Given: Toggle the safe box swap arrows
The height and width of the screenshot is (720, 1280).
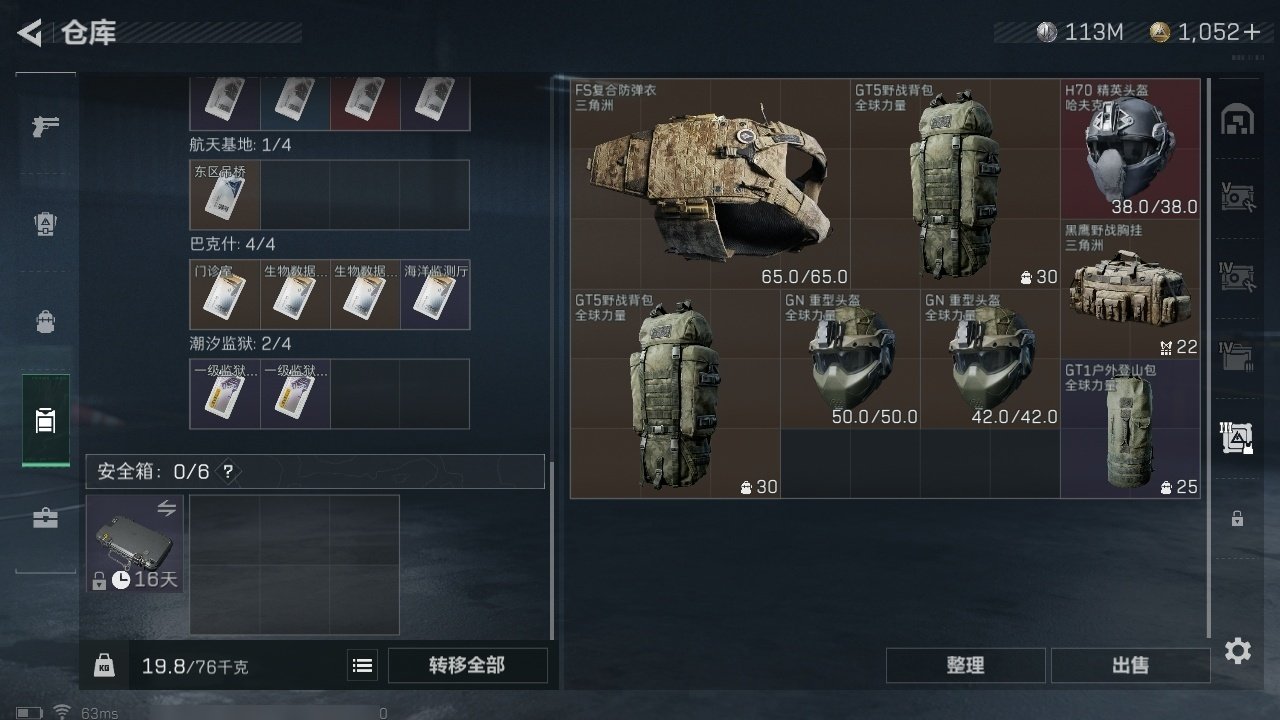Looking at the screenshot, I should click(167, 509).
